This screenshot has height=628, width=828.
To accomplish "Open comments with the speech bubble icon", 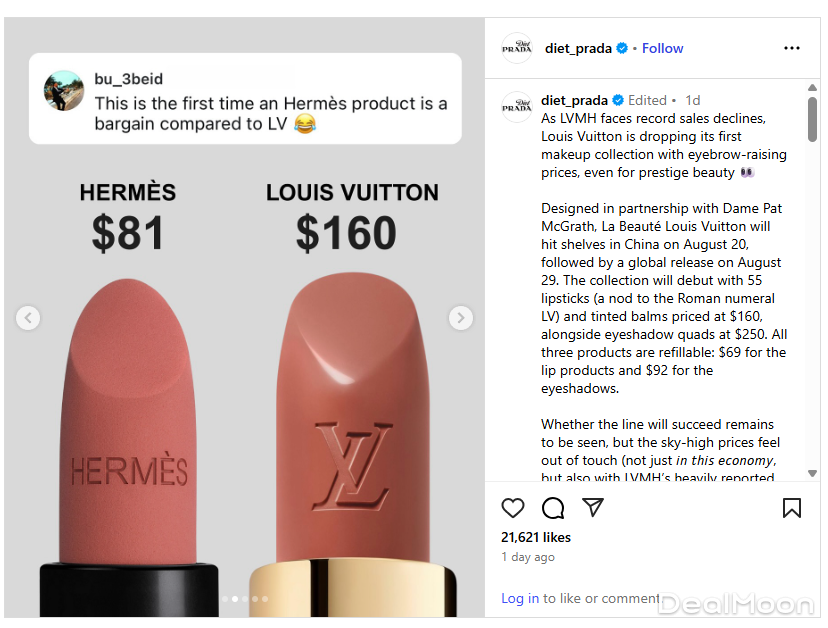I will click(x=553, y=508).
